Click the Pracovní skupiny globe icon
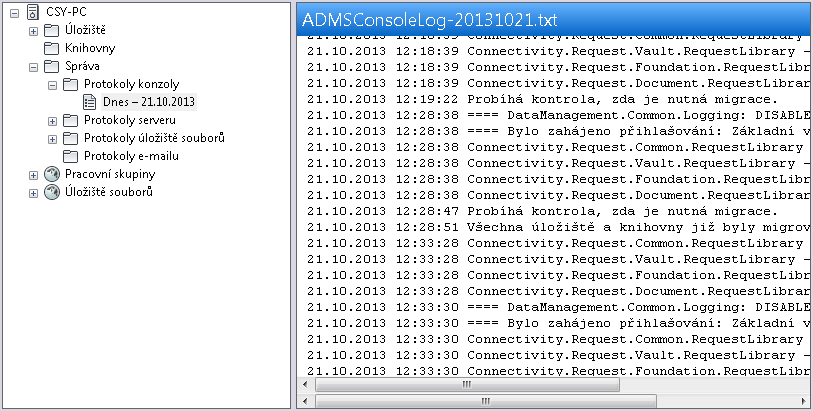Viewport: 813px width, 411px height. tap(52, 174)
